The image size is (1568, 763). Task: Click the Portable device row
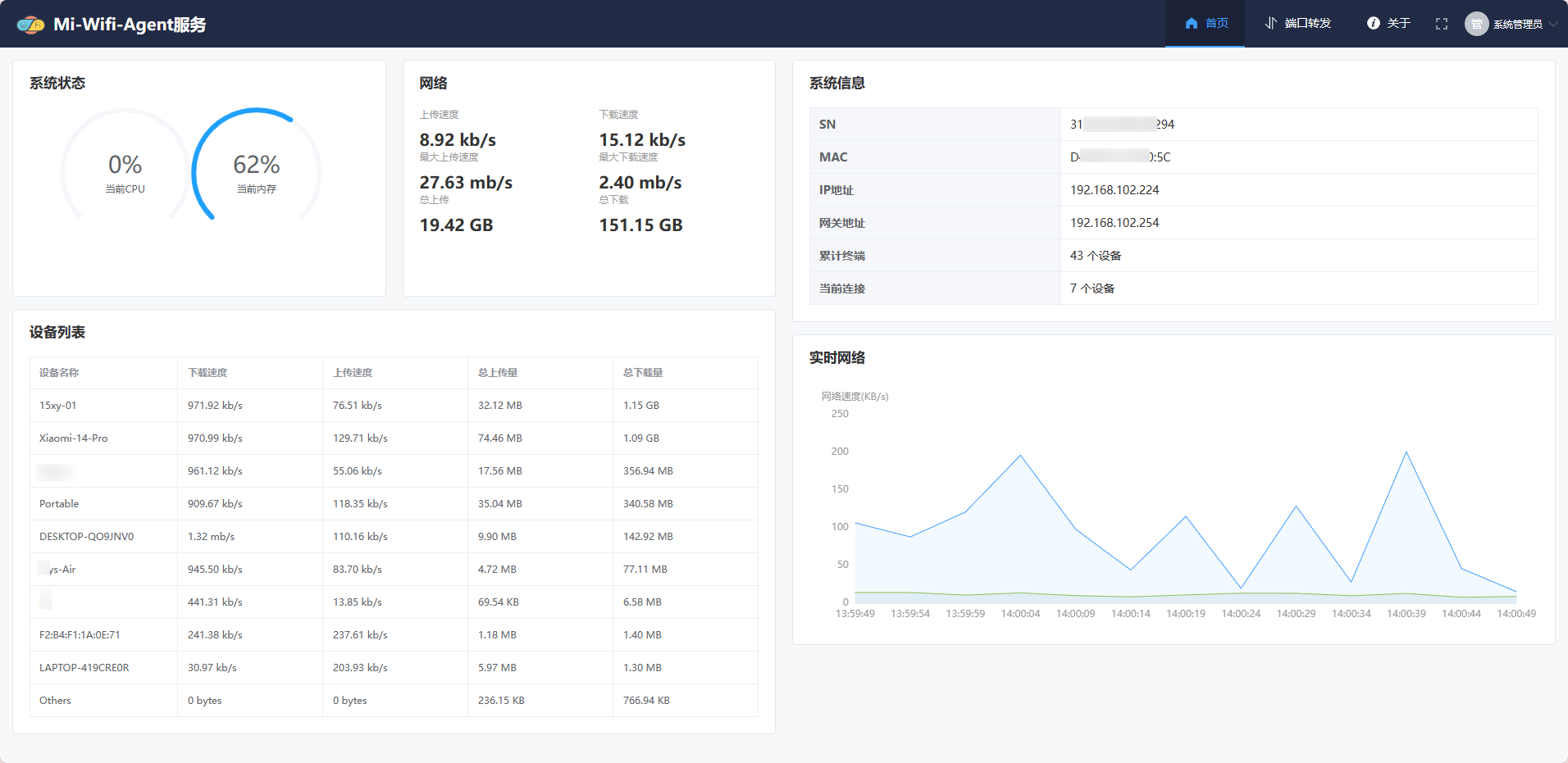click(x=59, y=504)
